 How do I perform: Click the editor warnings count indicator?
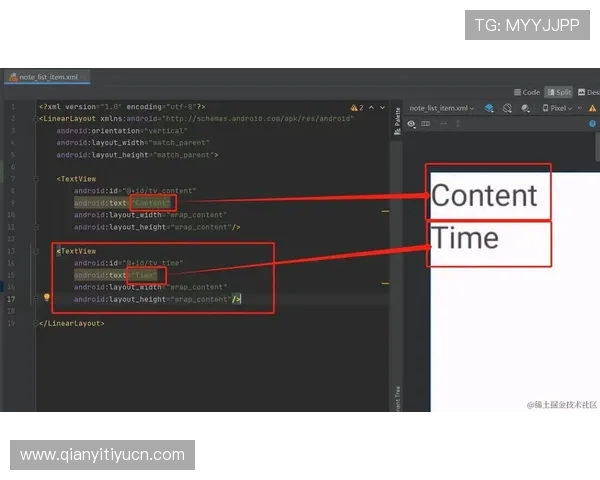coord(357,108)
